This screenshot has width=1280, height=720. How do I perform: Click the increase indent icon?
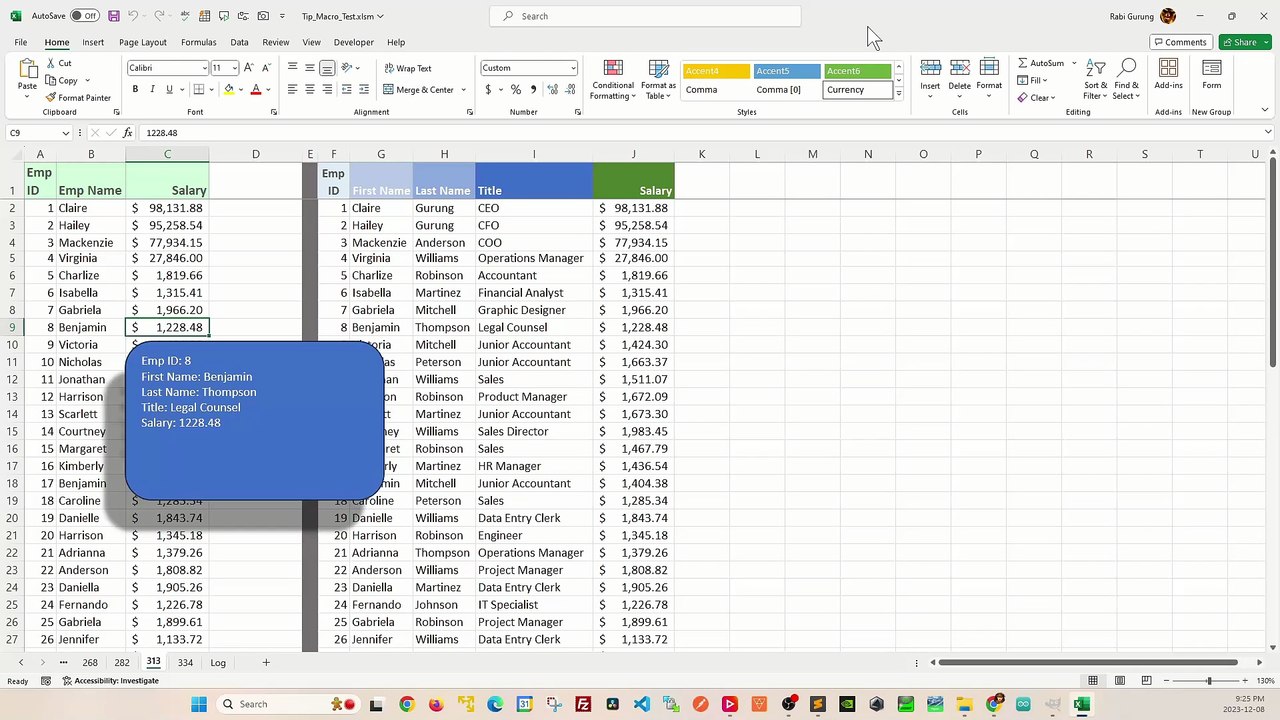point(365,89)
